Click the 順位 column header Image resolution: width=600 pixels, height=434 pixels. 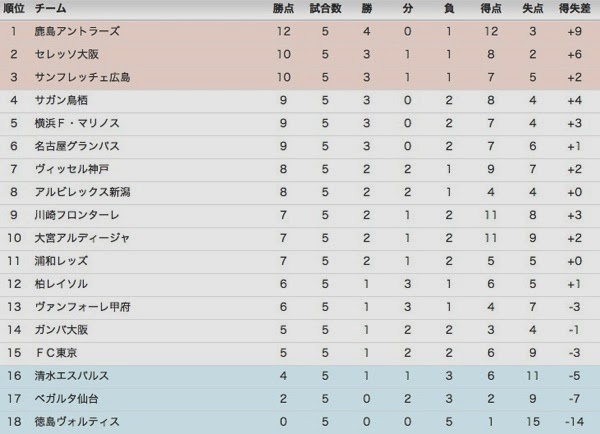pos(14,8)
